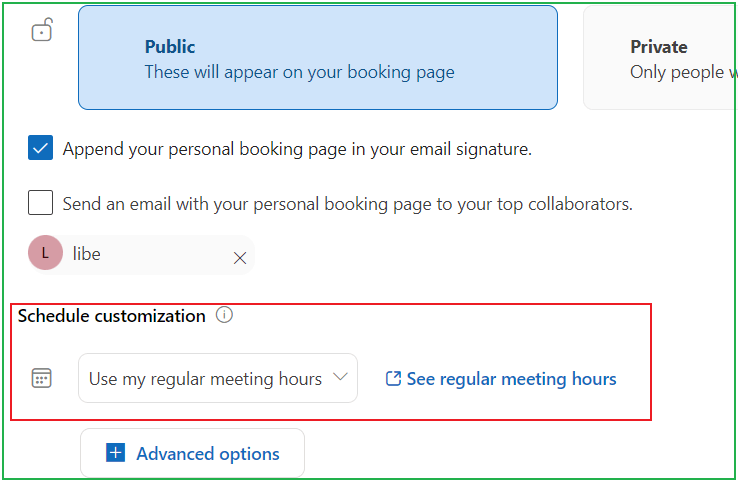Viewport: 738px width, 482px height.
Task: Enable Send an email to top collaborators checkbox
Action: 40,203
